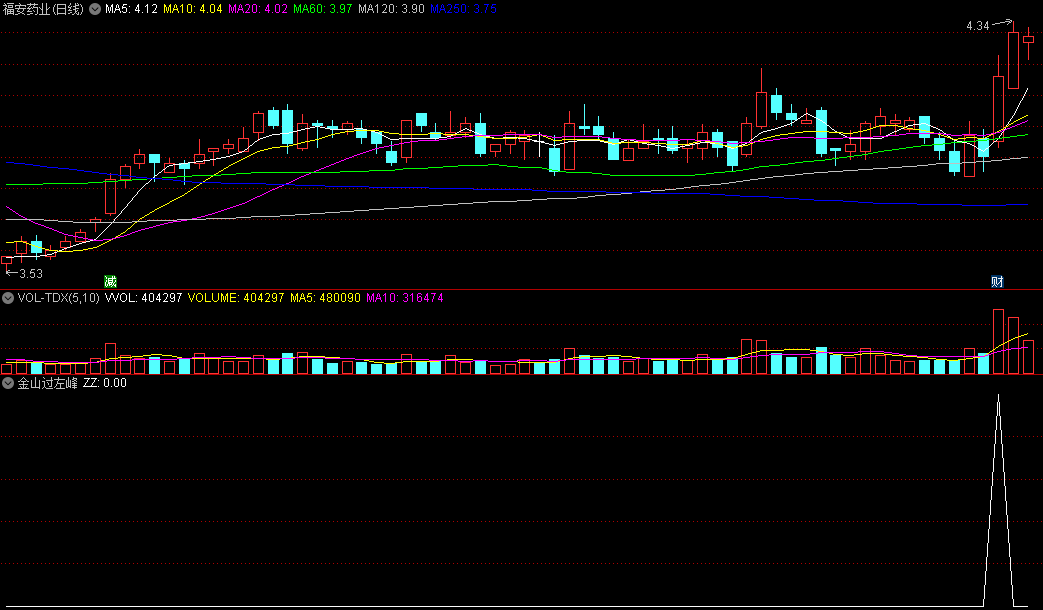1043x610 pixels.
Task: Click the VOLUME: 404297 value
Action: (x=236, y=298)
